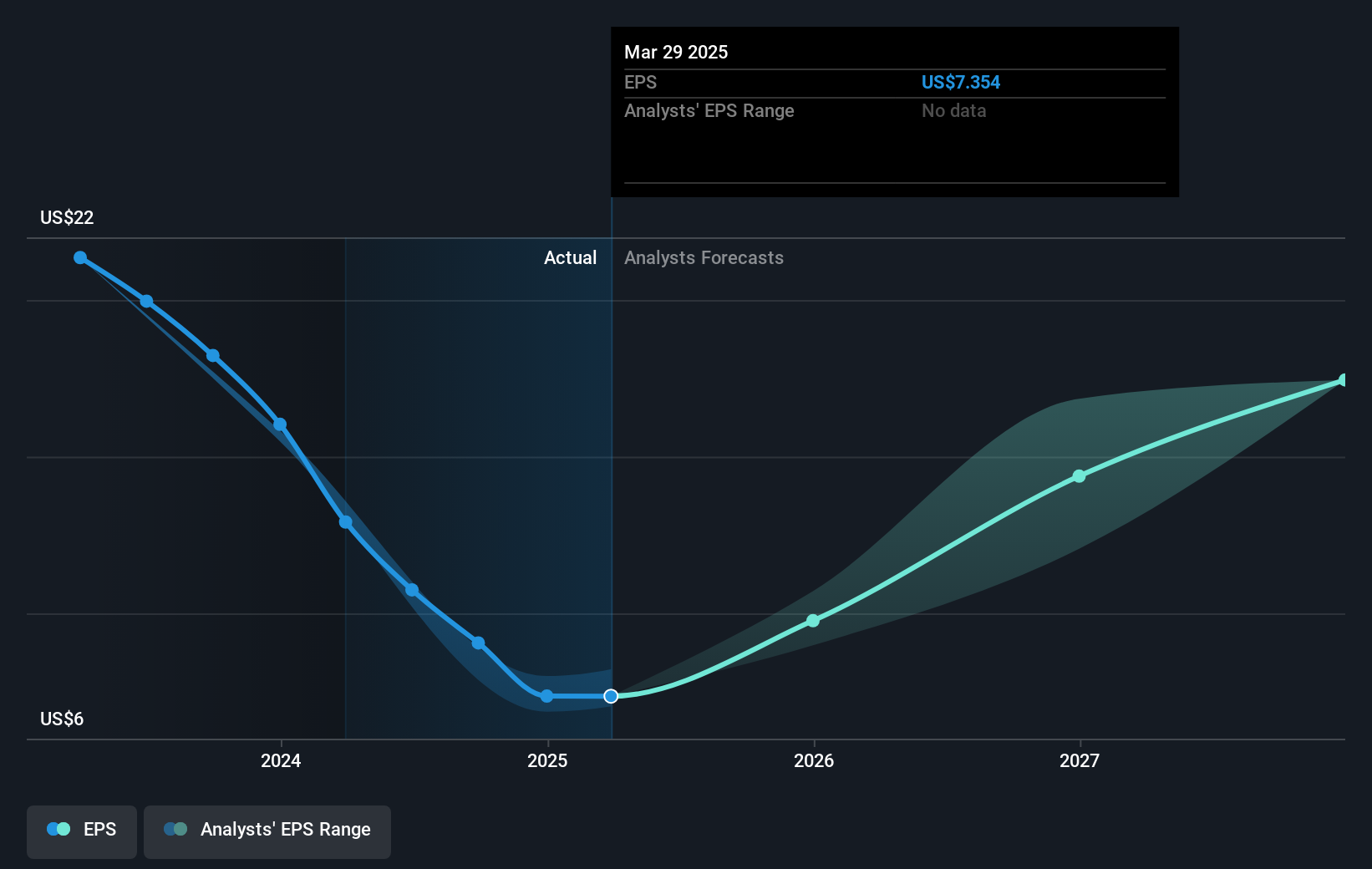Viewport: 1372px width, 869px height.
Task: Select the Mar 29 2025 EPS data point
Action: pyautogui.click(x=611, y=696)
